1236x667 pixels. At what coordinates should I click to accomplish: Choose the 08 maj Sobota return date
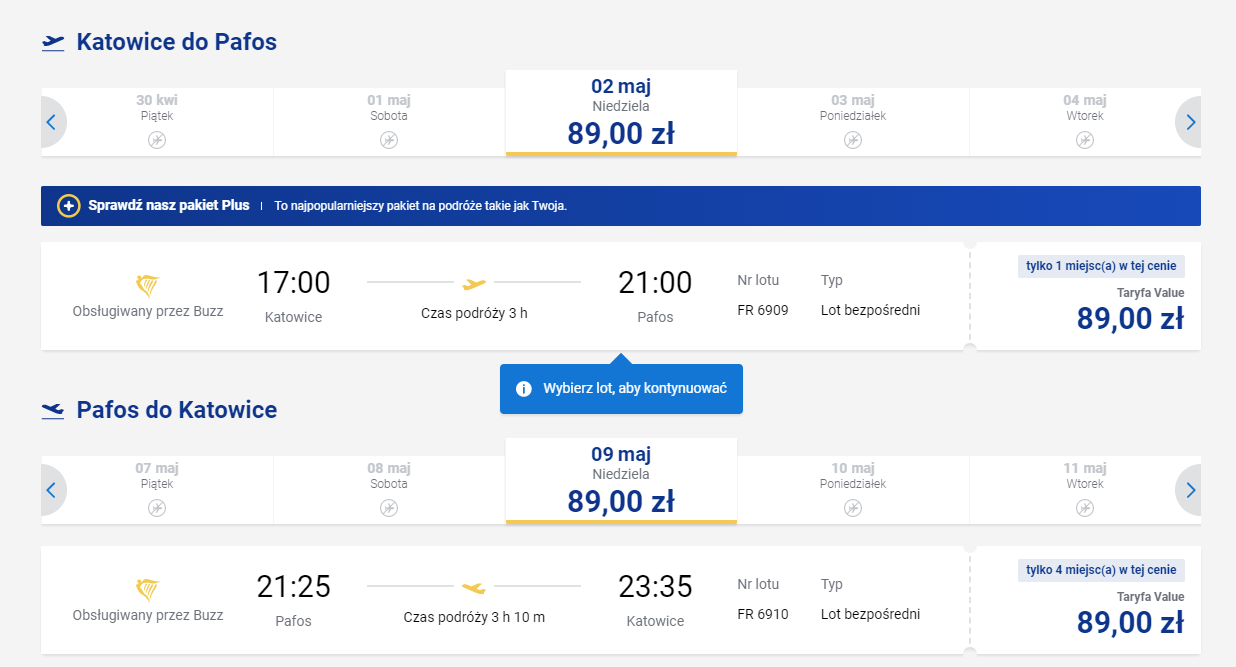click(389, 489)
